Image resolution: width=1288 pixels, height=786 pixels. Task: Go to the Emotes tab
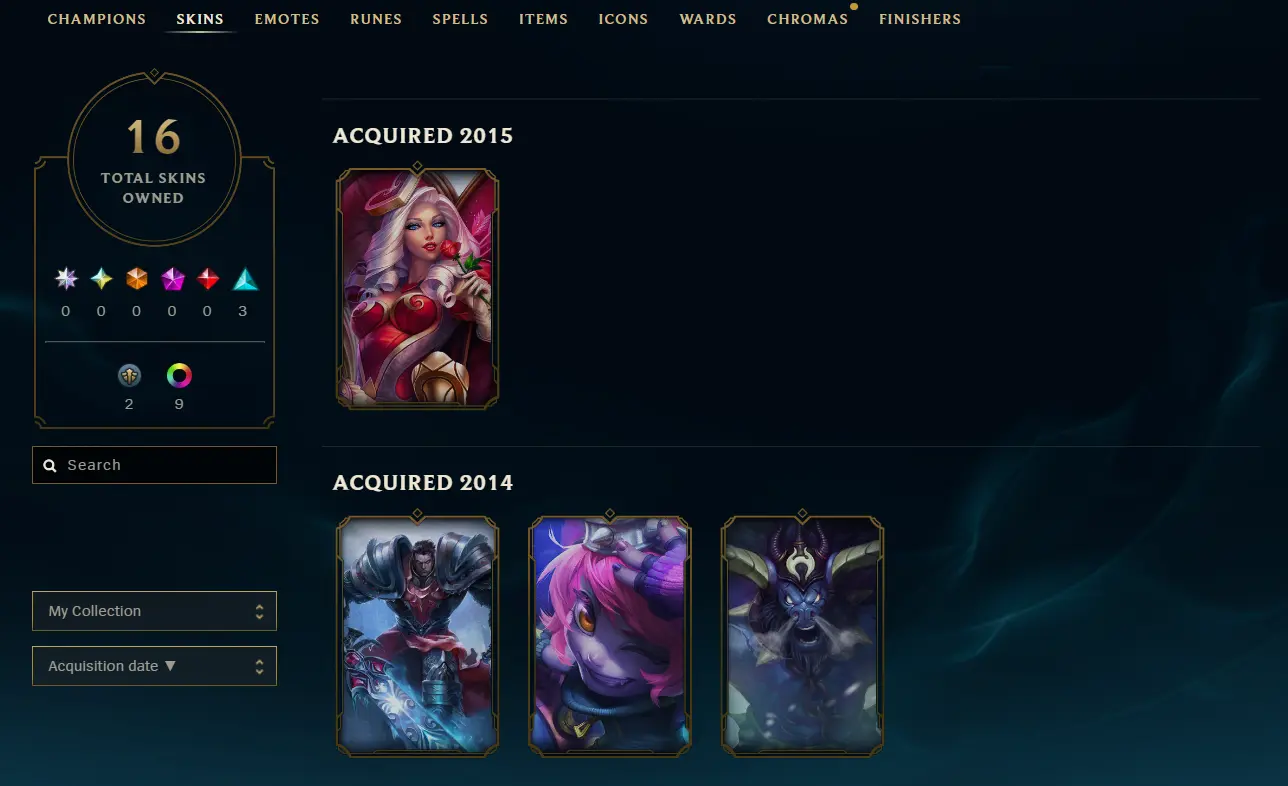(287, 19)
